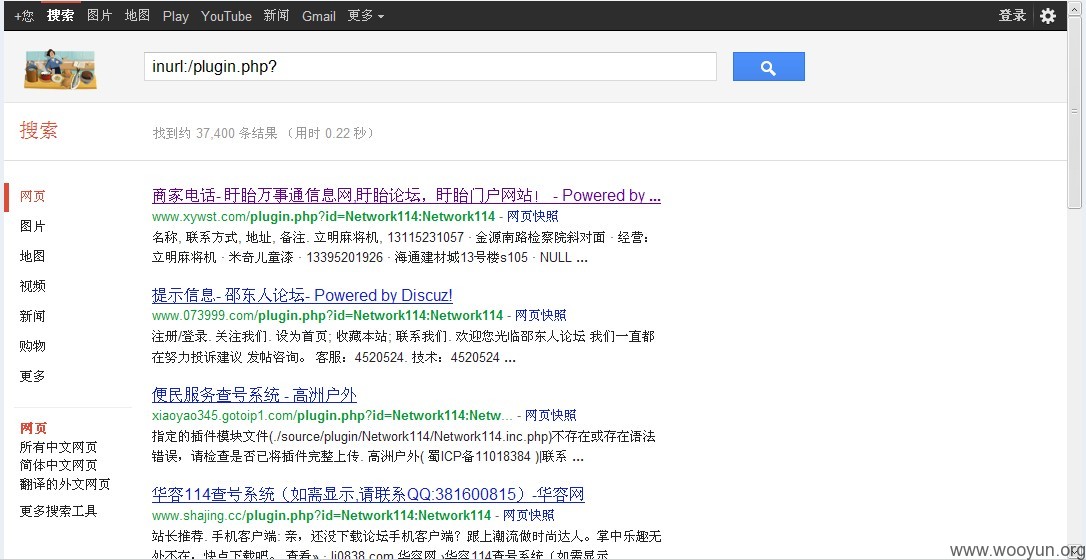
Task: Select 网页 in the left sidebar
Action: (x=33, y=197)
